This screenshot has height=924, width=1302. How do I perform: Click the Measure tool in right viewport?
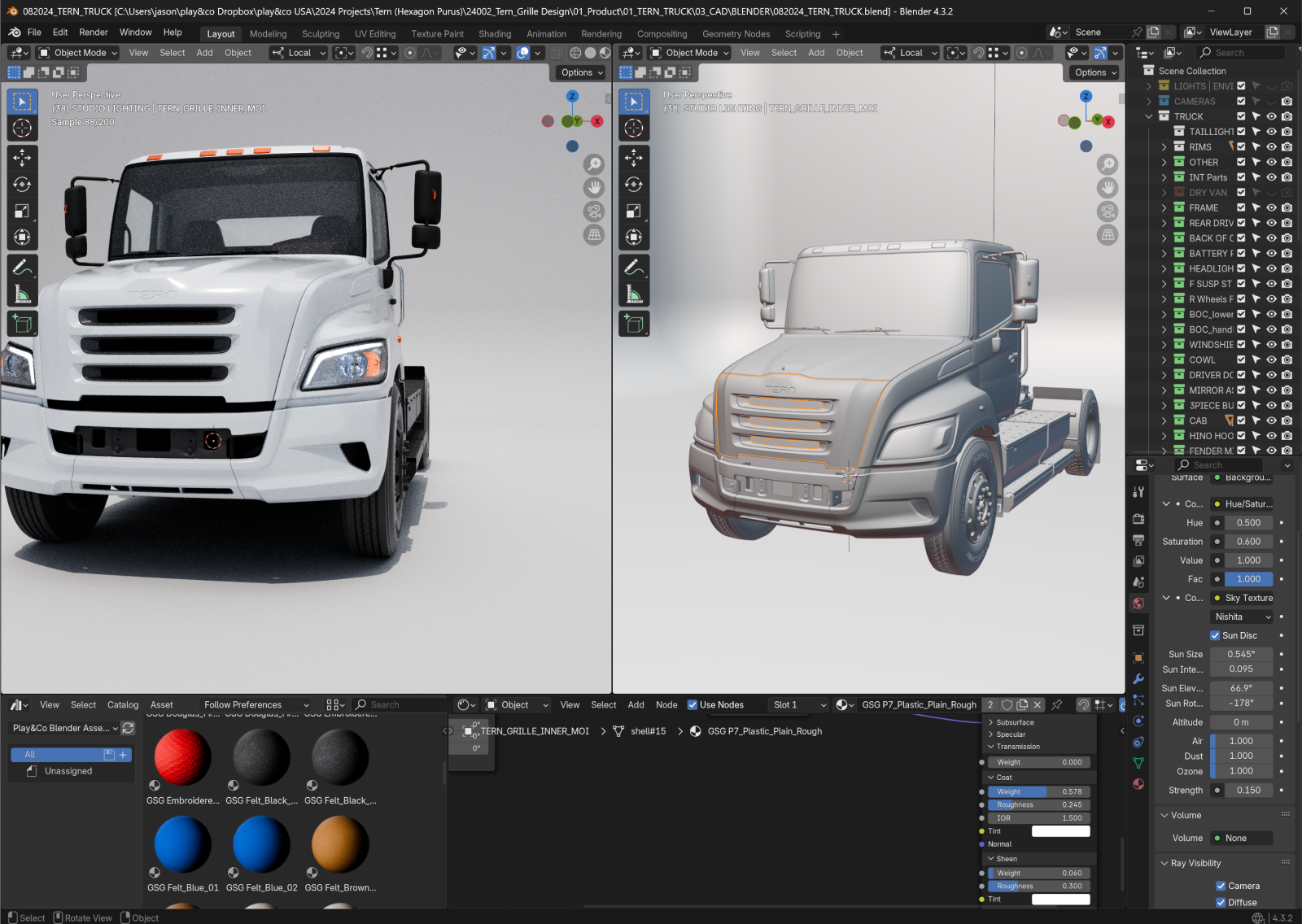click(633, 294)
